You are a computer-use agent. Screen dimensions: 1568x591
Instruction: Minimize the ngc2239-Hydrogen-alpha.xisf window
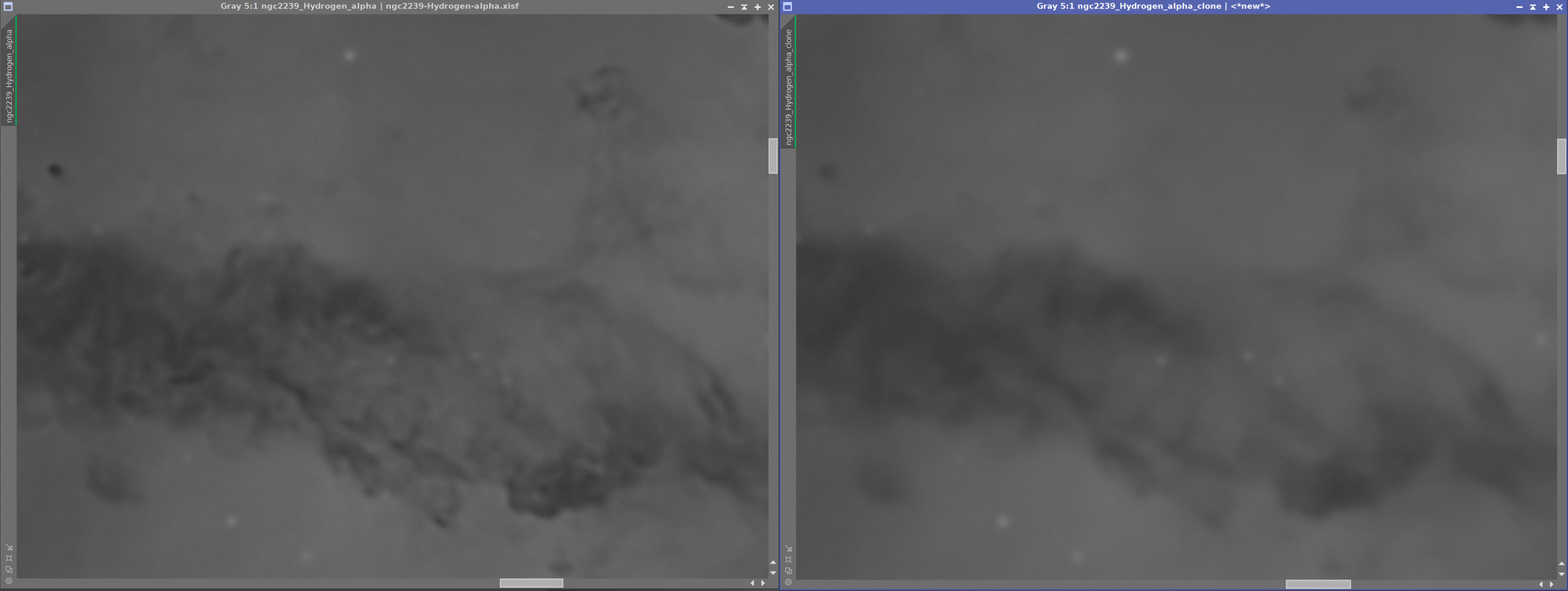click(731, 7)
